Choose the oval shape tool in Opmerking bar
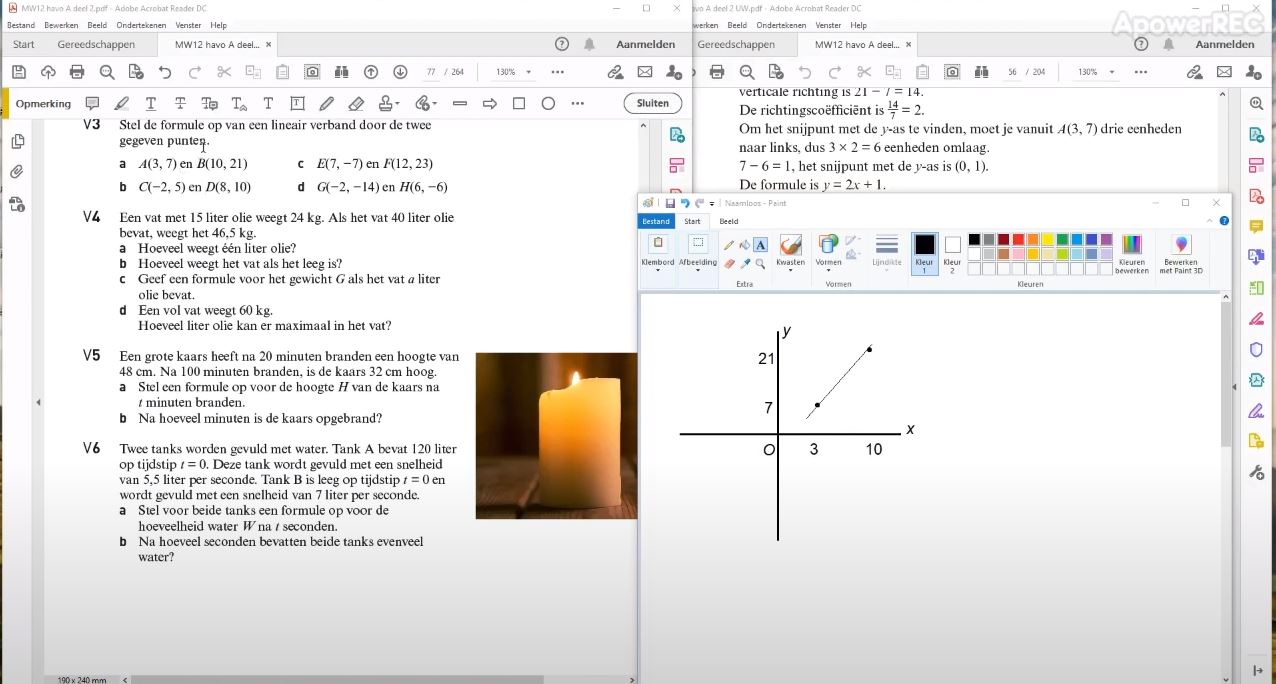The height and width of the screenshot is (684, 1276). click(x=548, y=103)
